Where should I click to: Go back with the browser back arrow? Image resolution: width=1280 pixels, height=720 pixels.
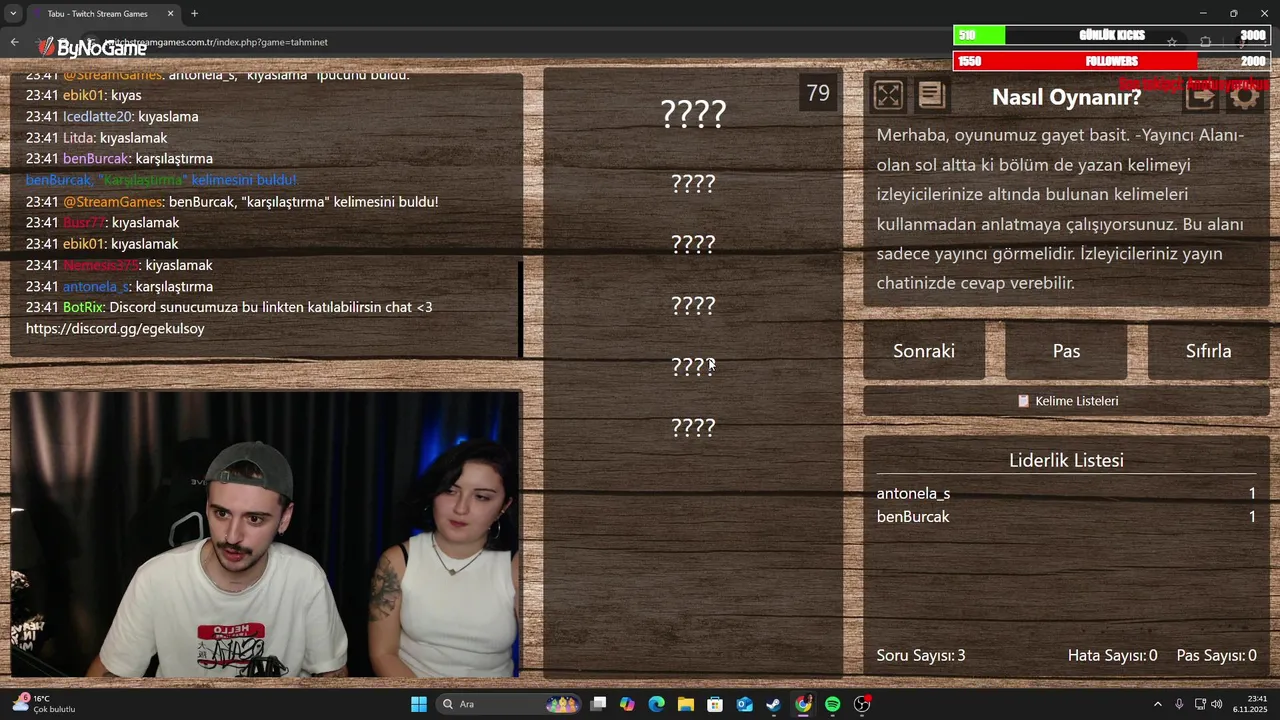coord(14,42)
